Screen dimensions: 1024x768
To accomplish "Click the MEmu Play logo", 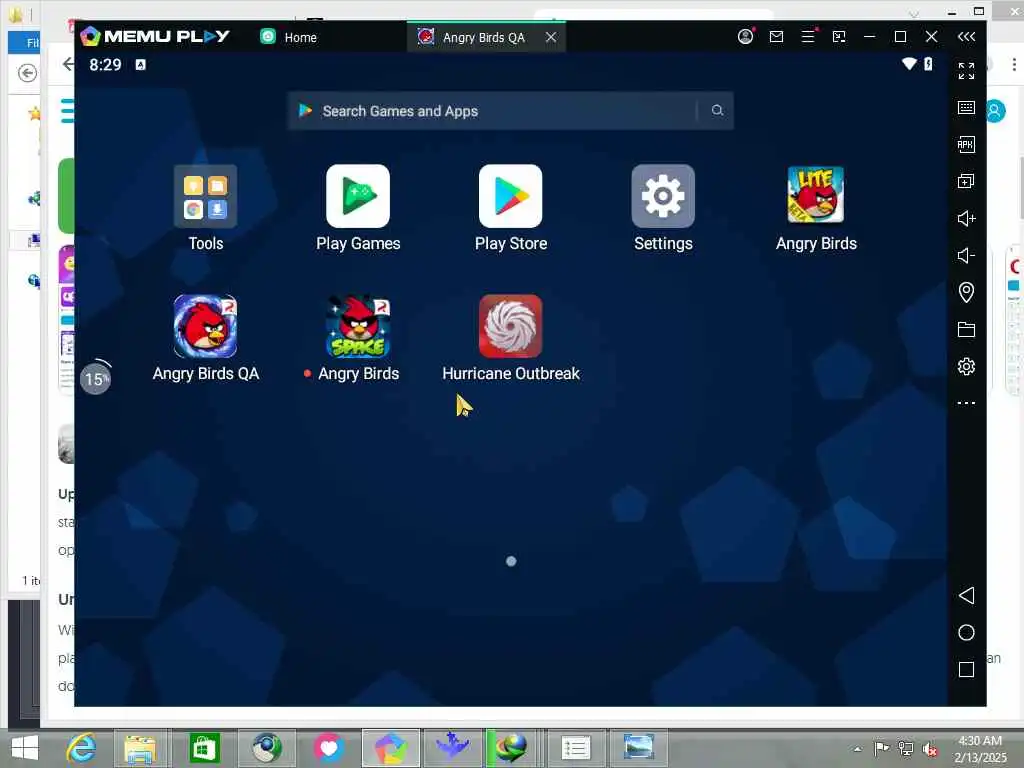I will pyautogui.click(x=155, y=36).
